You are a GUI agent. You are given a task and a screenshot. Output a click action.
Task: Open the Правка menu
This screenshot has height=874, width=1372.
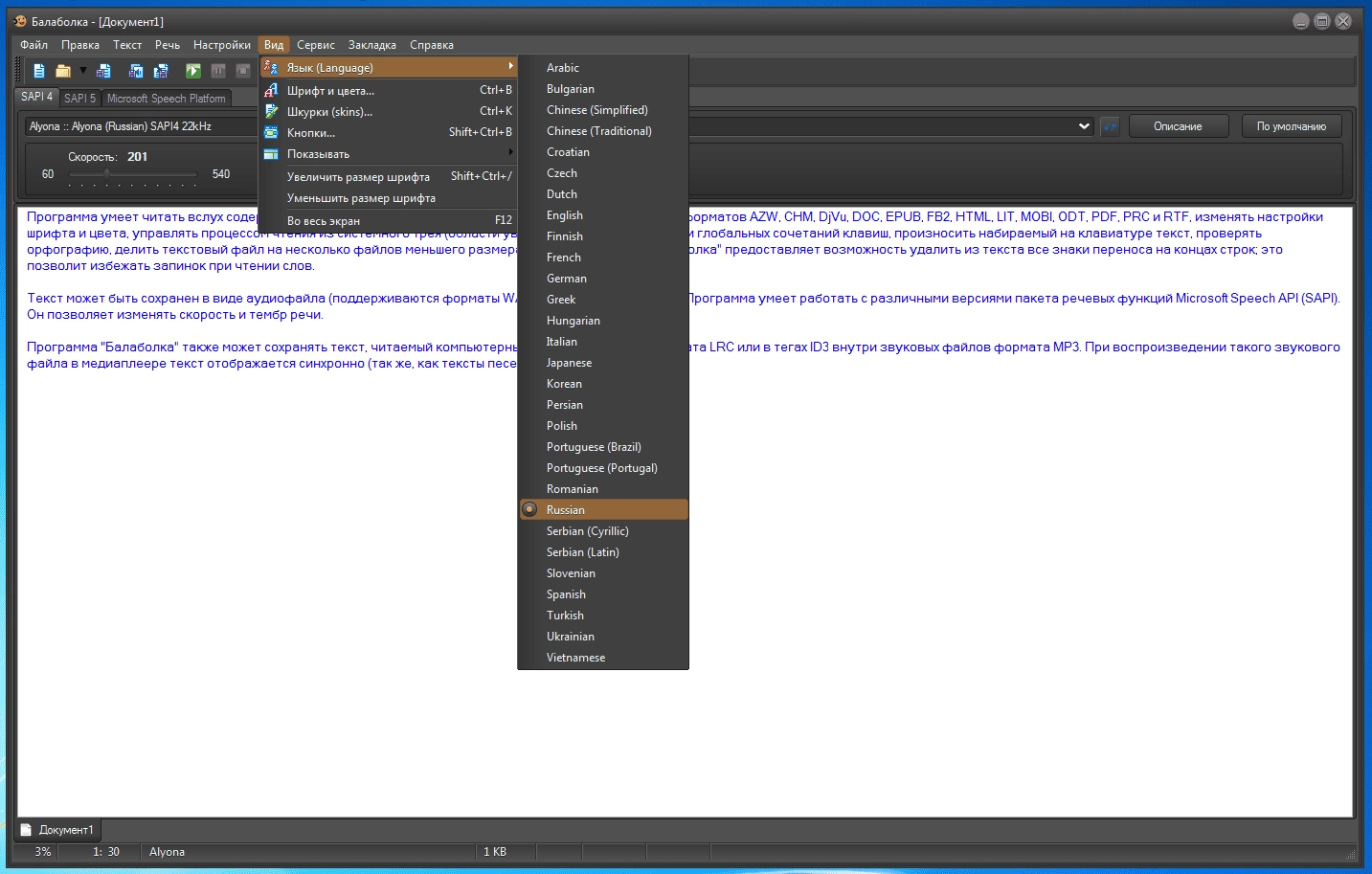(x=80, y=45)
